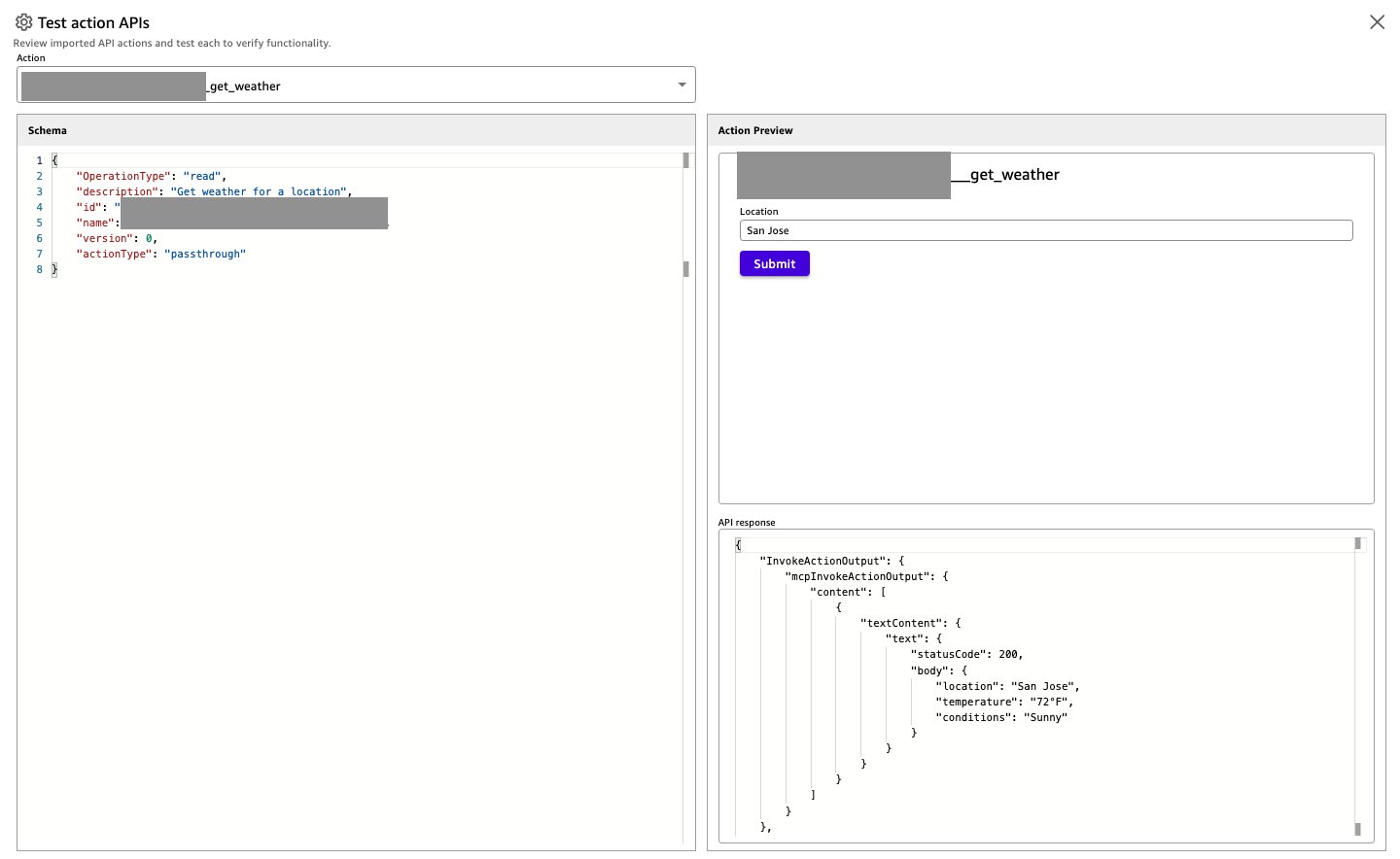
Task: Click the Action Preview panel header
Action: 755,130
